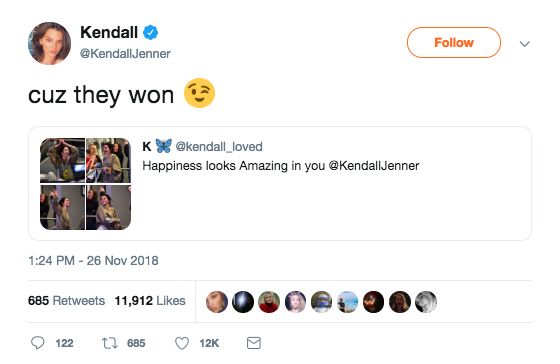Open the @kendall_loved quoted handle
The image size is (560, 364).
click(219, 146)
